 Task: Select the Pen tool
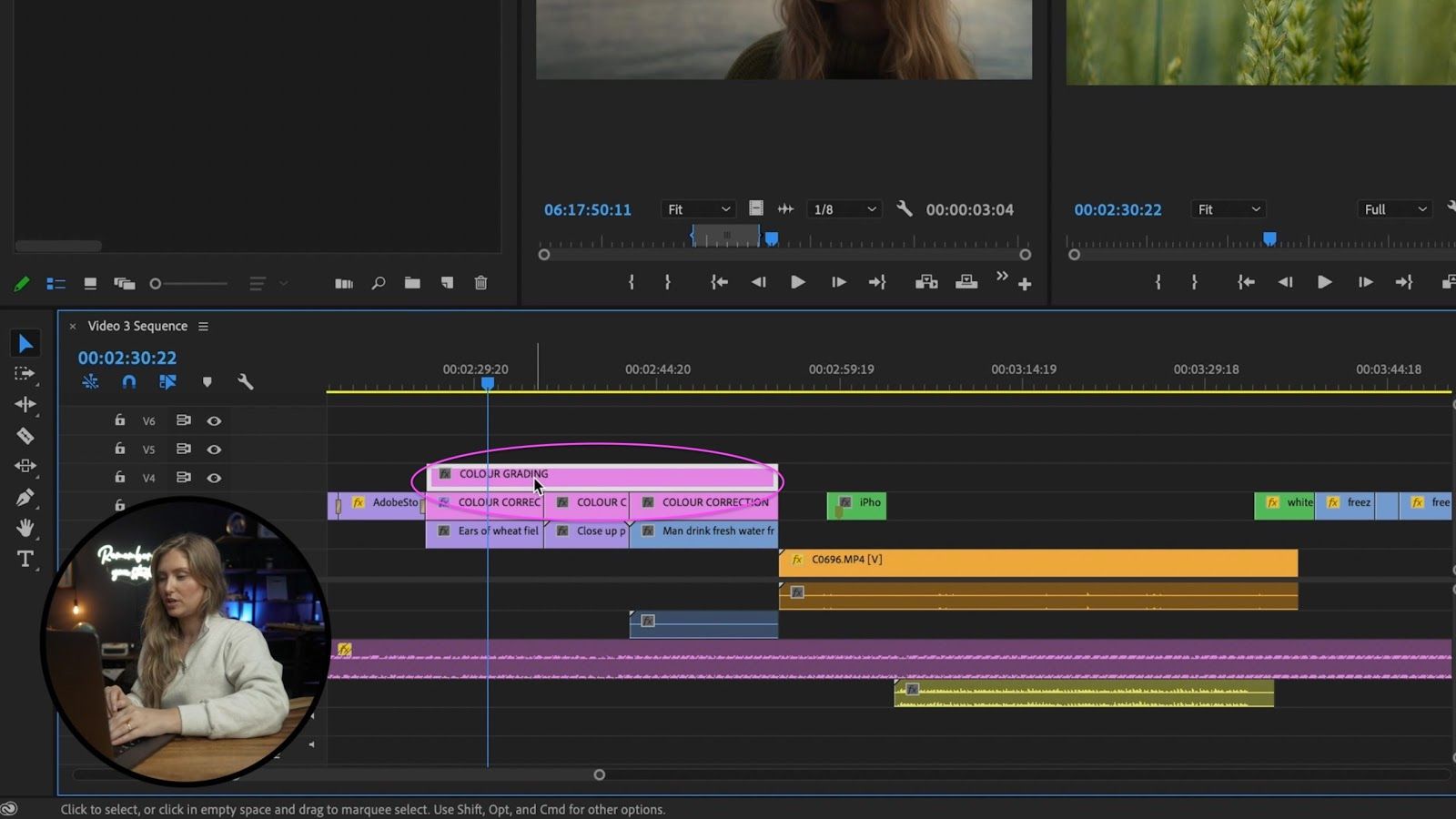pos(25,497)
